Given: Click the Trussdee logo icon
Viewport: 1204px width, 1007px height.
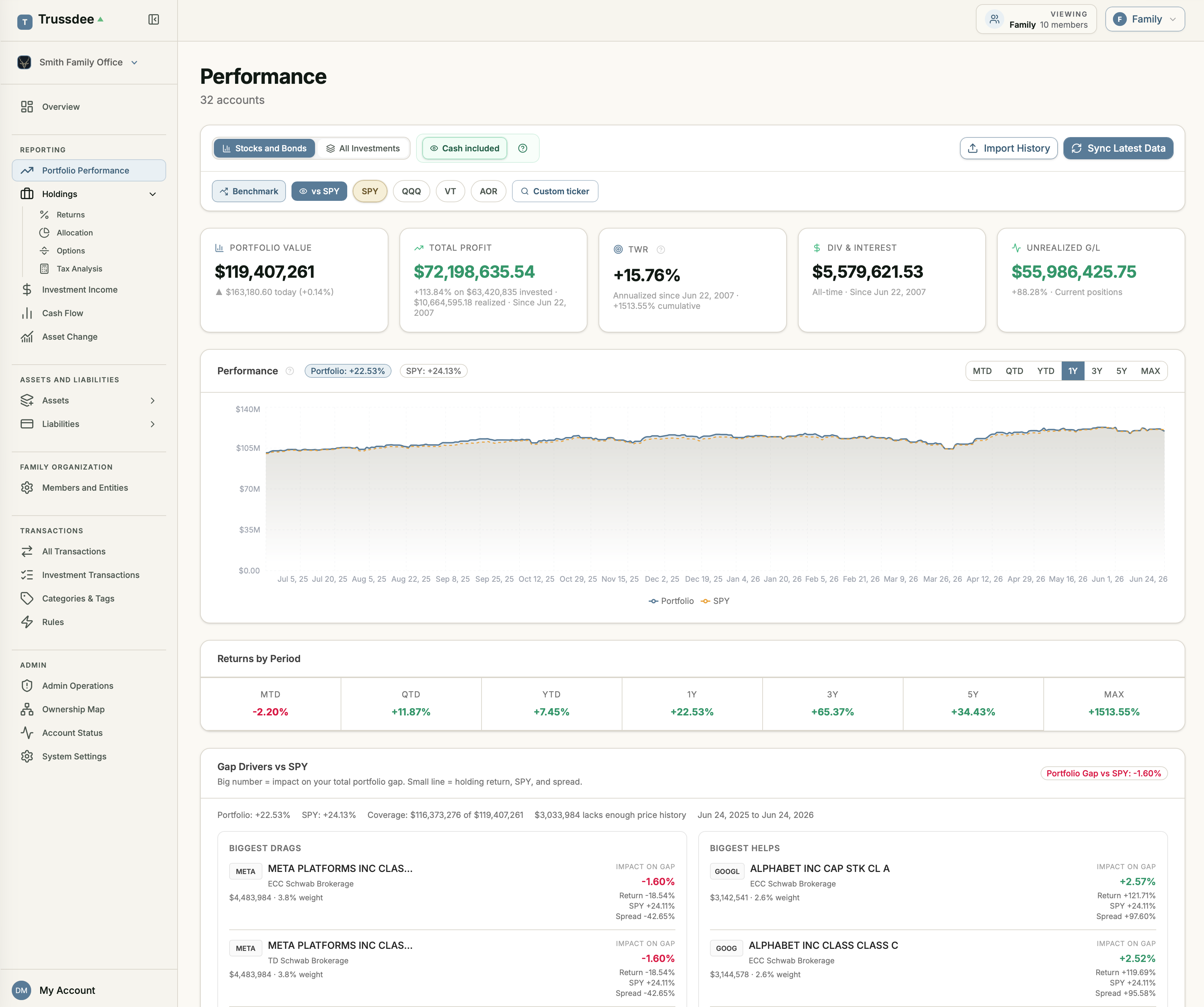Looking at the screenshot, I should [x=25, y=22].
